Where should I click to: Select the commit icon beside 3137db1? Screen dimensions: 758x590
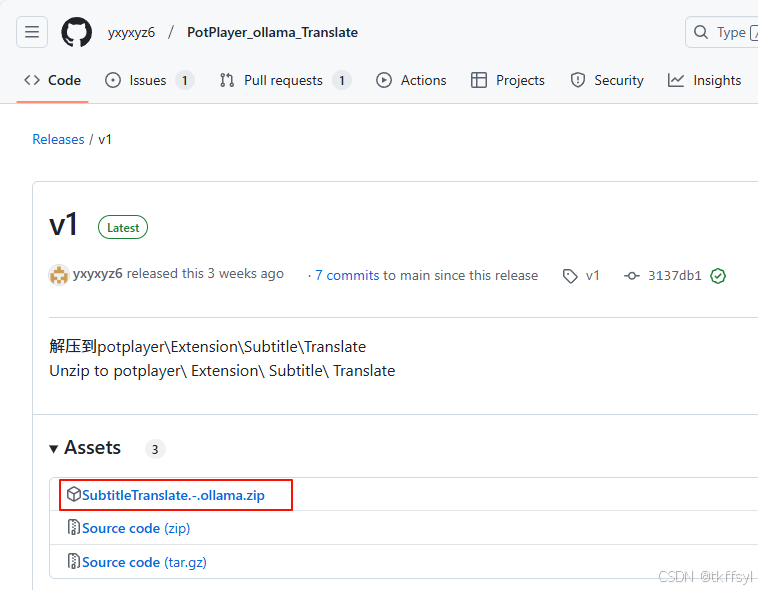click(x=631, y=276)
